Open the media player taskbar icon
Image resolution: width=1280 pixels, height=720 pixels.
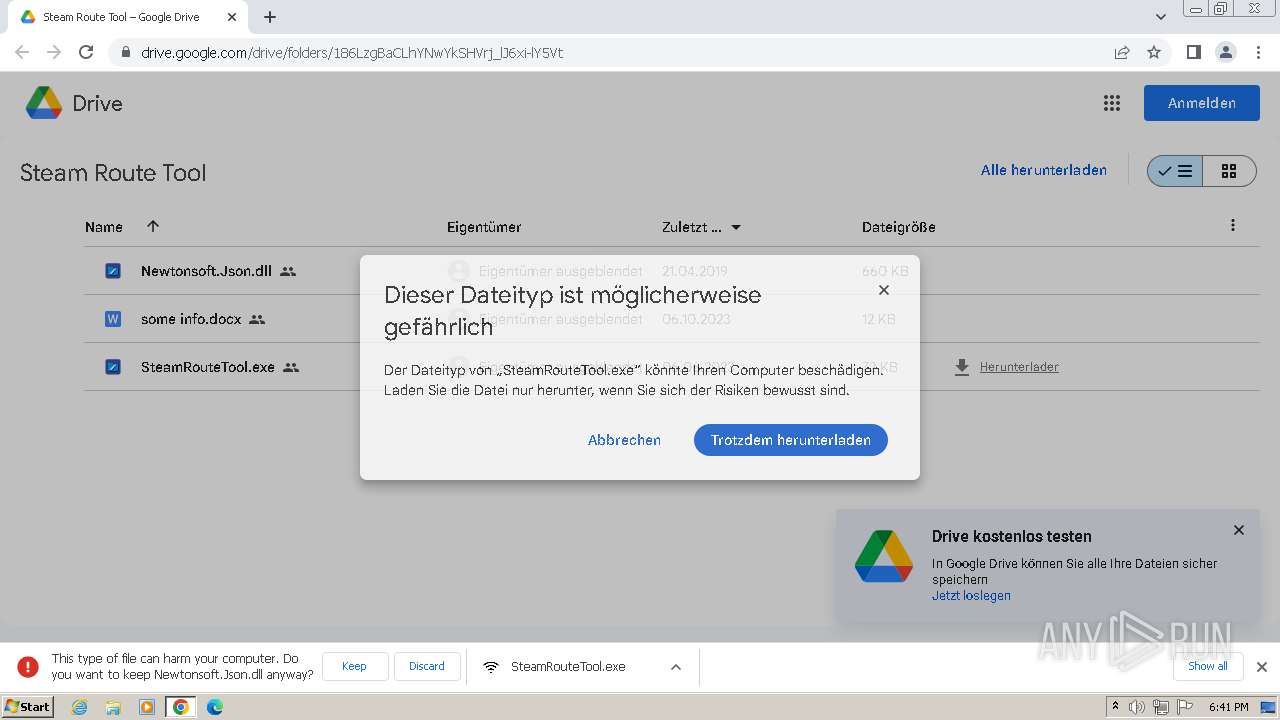[147, 707]
